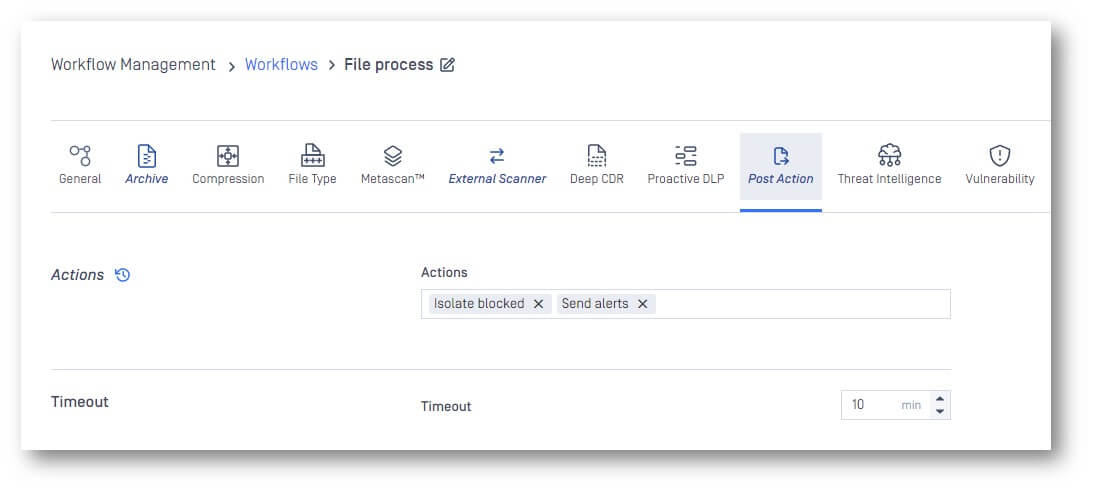This screenshot has width=1093, height=492.
Task: Click the Workflow Management breadcrumb
Action: click(x=133, y=65)
